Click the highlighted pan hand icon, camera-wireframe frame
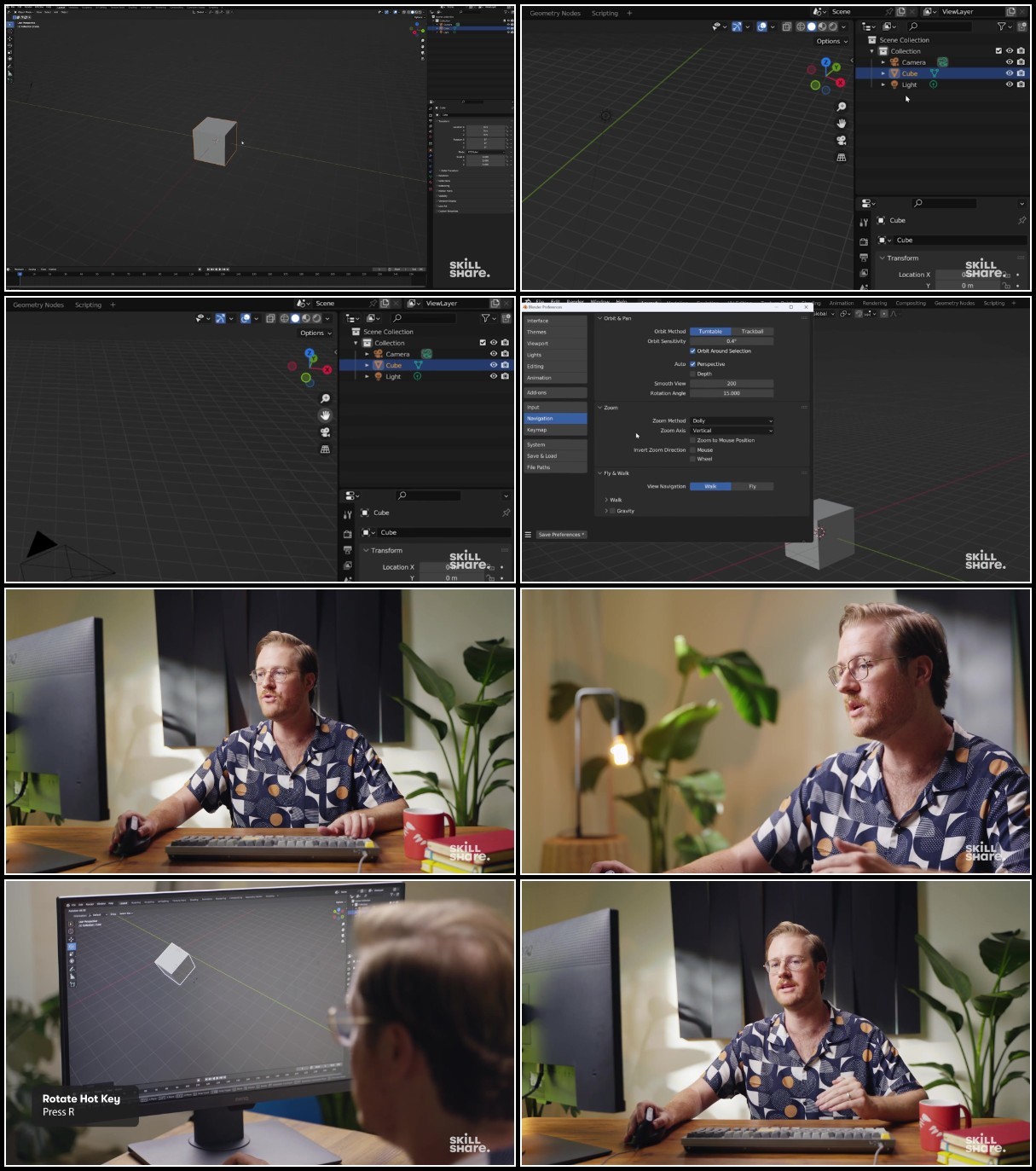 click(x=325, y=415)
